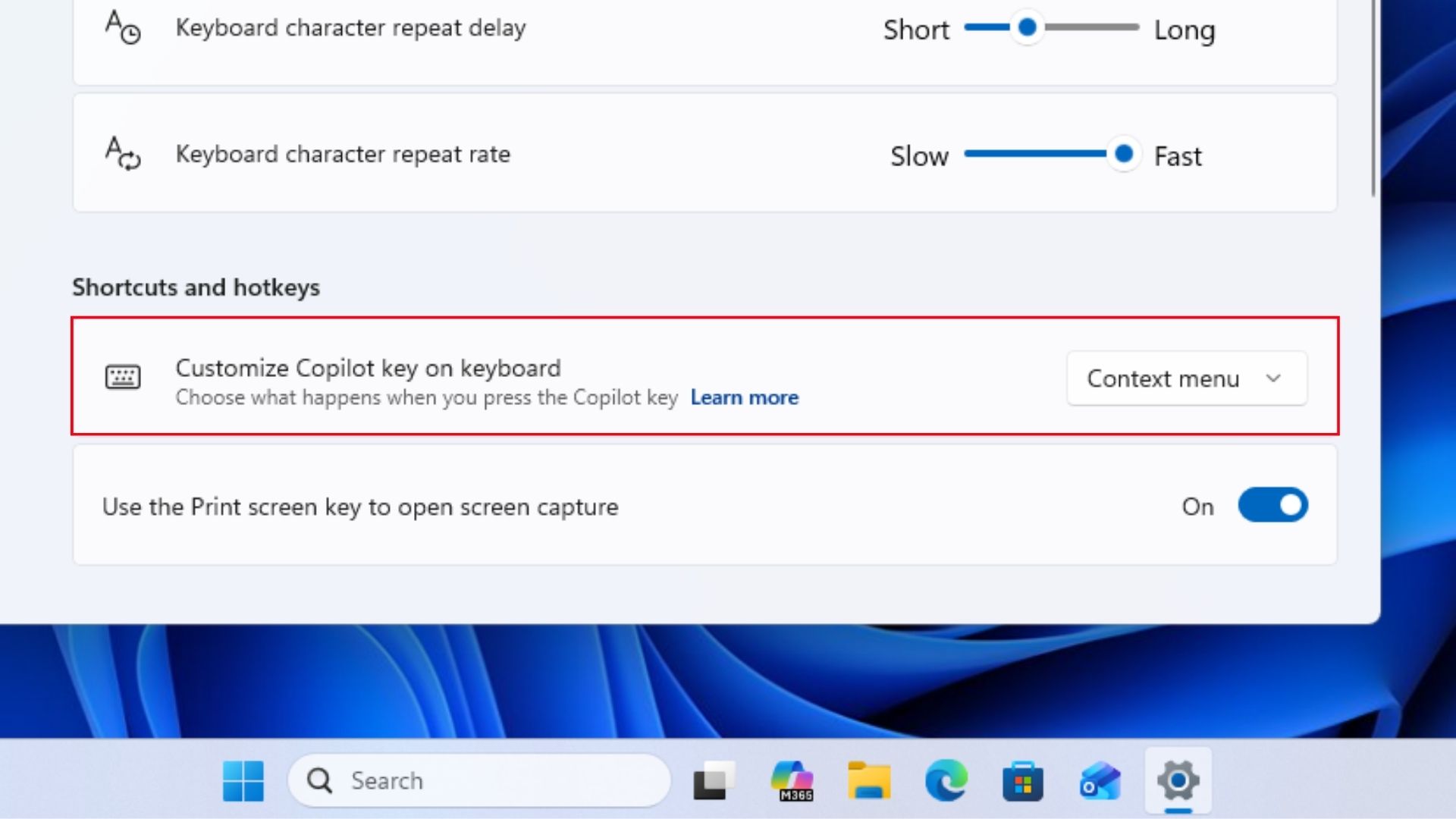1456x819 pixels.
Task: Click the repeat rate icon
Action: pyautogui.click(x=123, y=154)
